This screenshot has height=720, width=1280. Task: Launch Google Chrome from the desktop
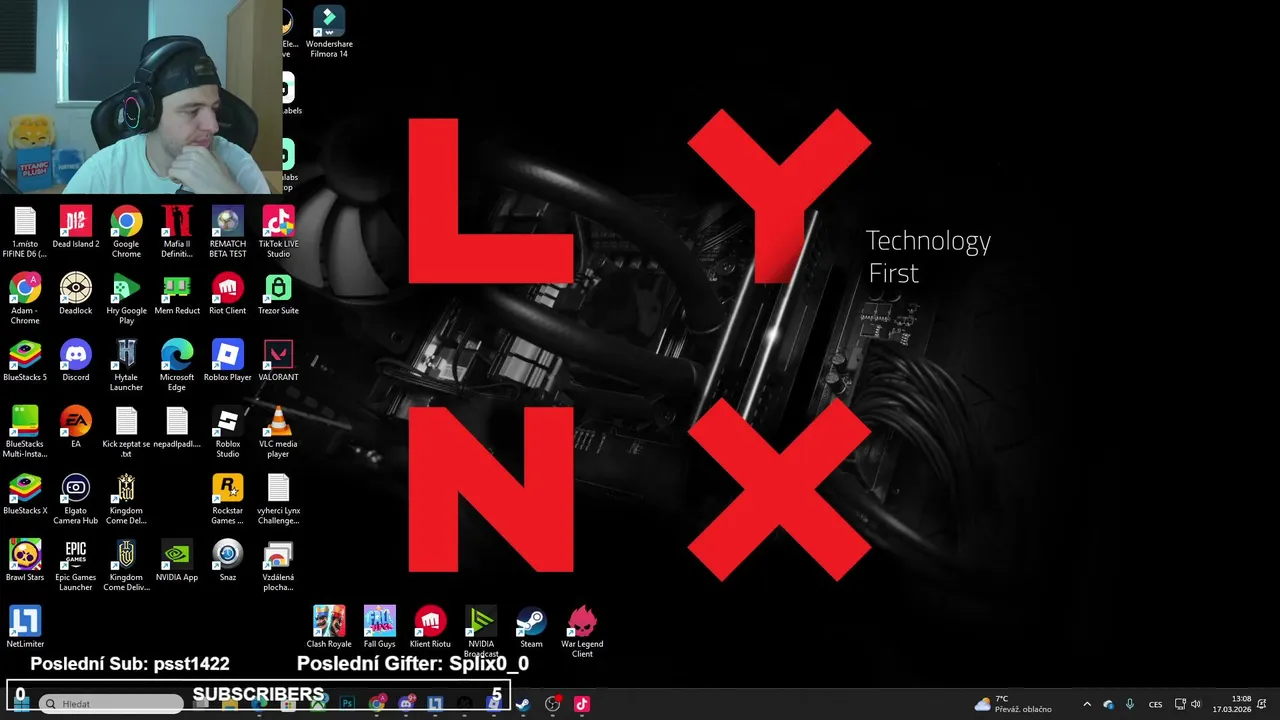point(126,231)
